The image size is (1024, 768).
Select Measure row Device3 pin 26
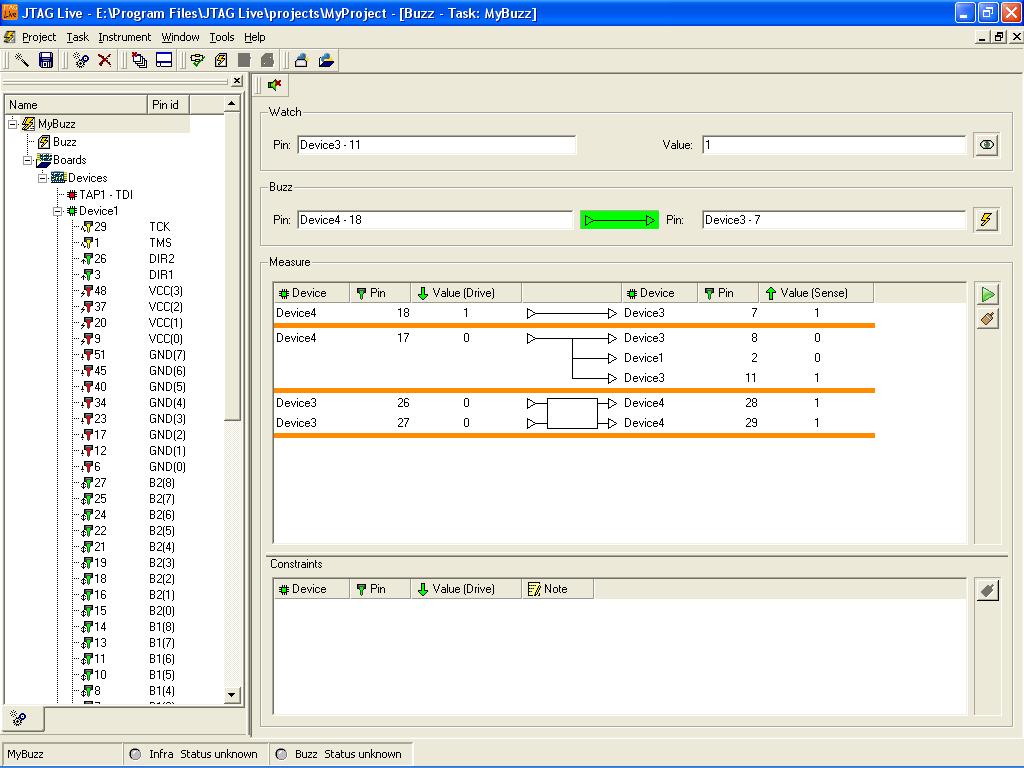point(573,403)
